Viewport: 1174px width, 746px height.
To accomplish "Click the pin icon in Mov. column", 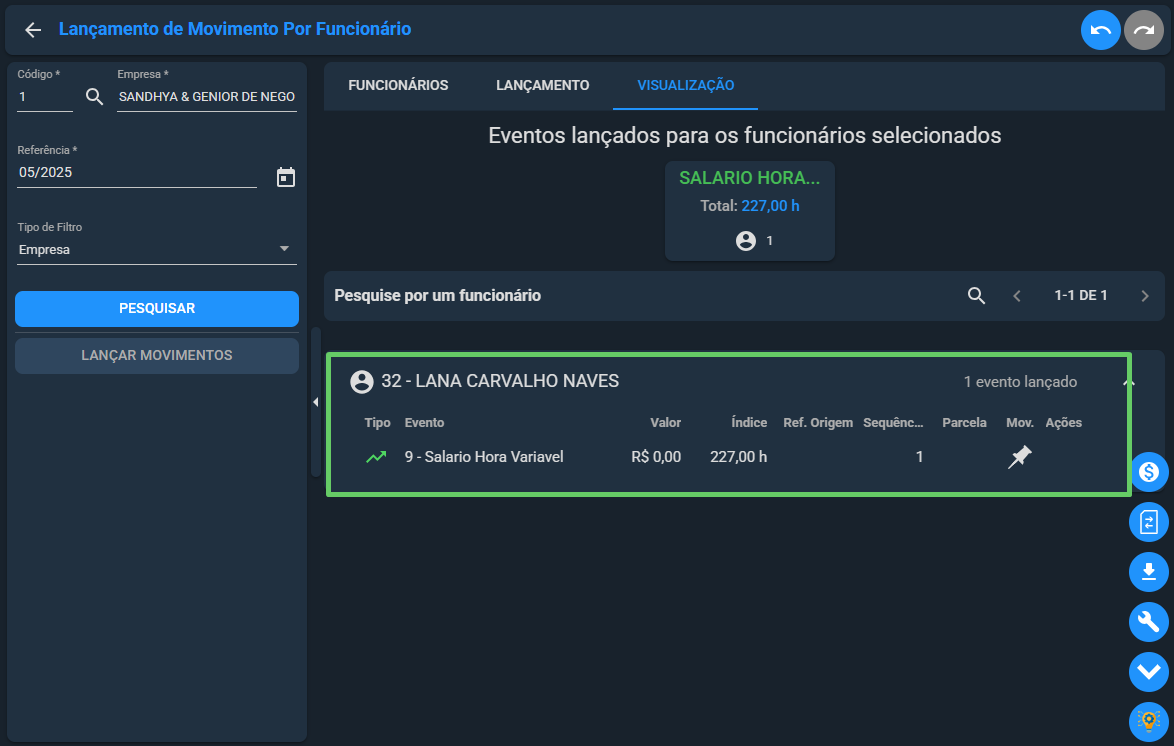I will point(1019,457).
